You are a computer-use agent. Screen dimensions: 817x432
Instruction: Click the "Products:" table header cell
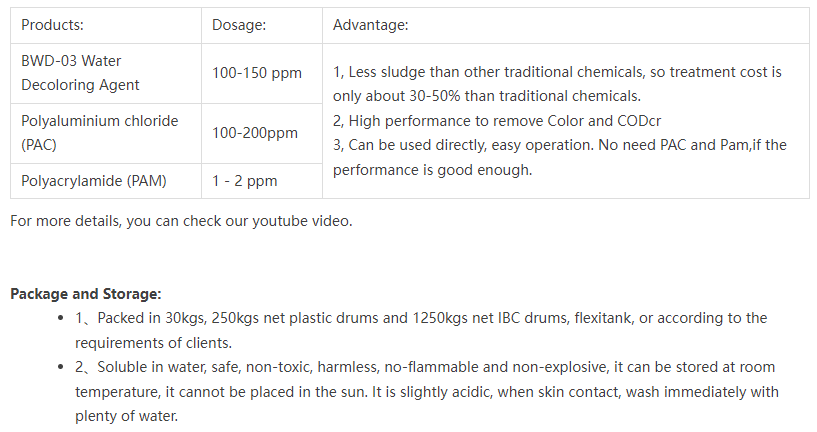tap(52, 25)
